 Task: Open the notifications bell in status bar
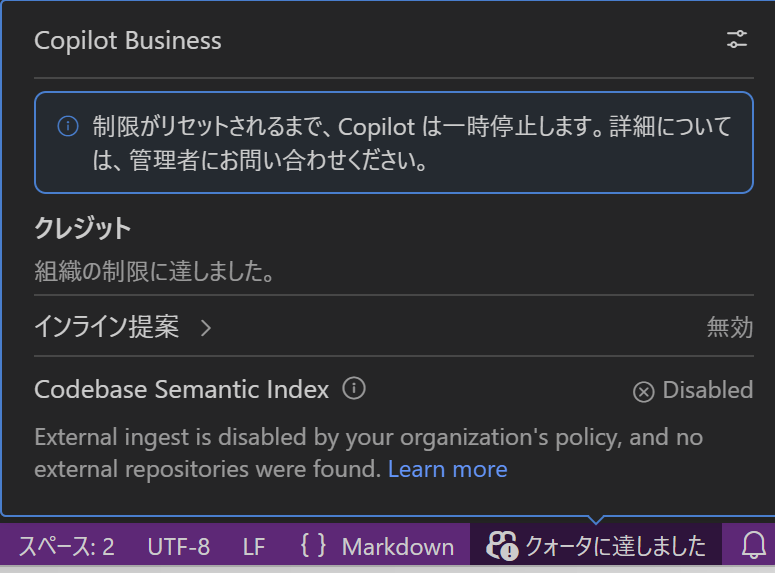pos(753,546)
